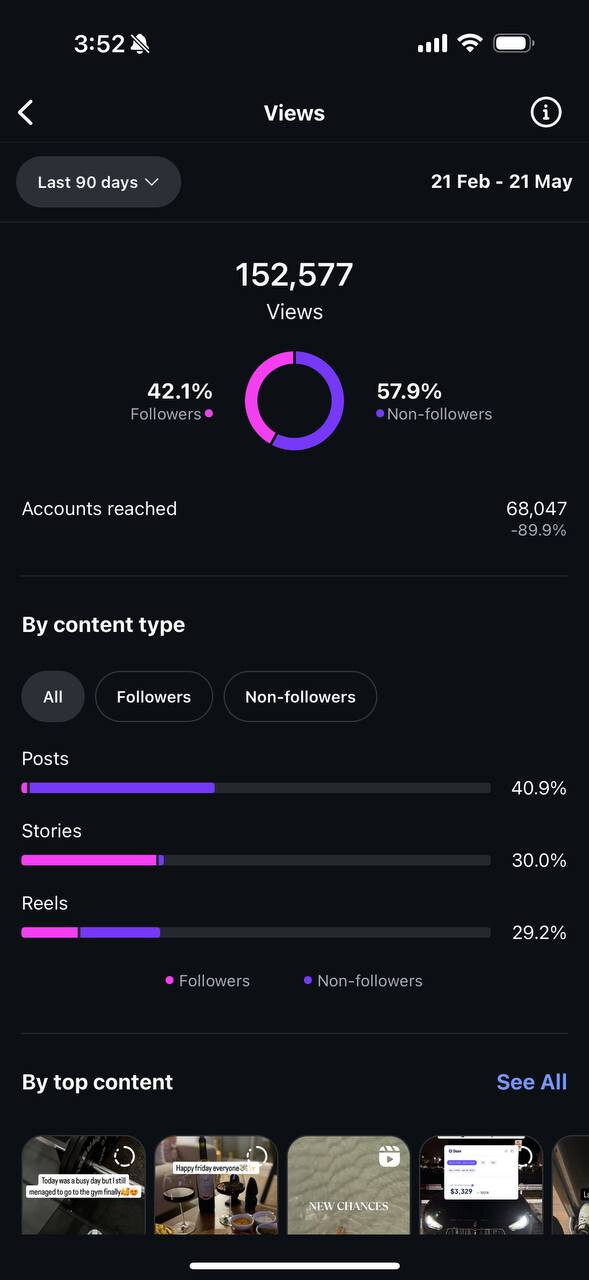Open the info icon for Views
This screenshot has width=589, height=1280.
click(x=545, y=113)
